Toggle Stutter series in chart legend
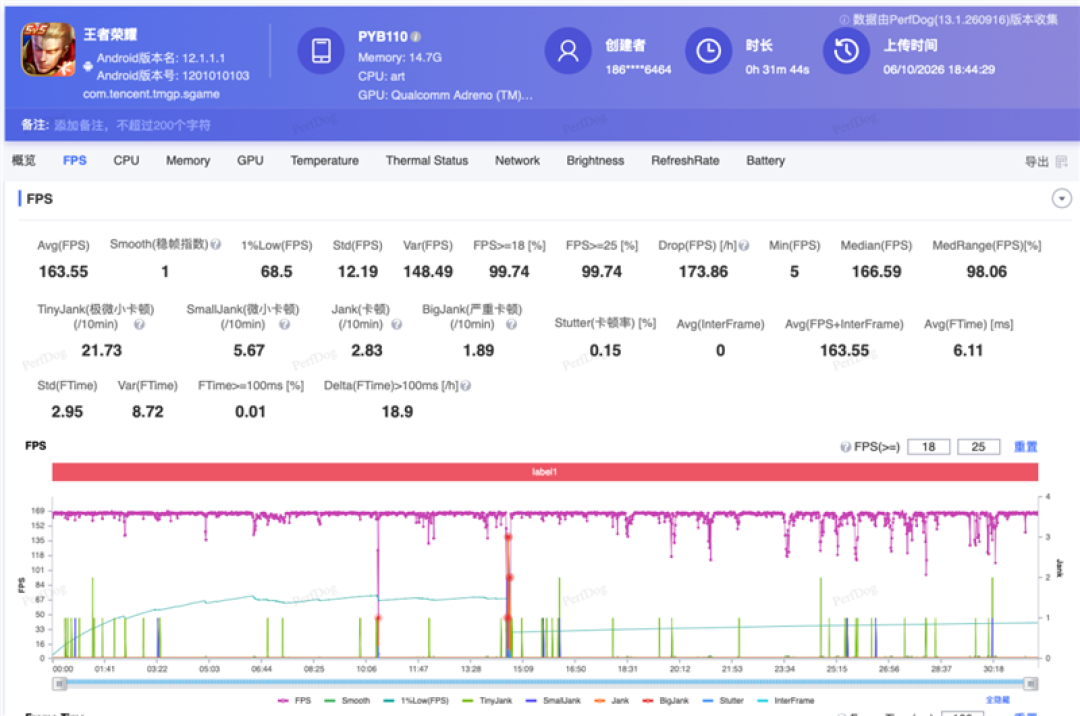The image size is (1080, 716). click(723, 701)
